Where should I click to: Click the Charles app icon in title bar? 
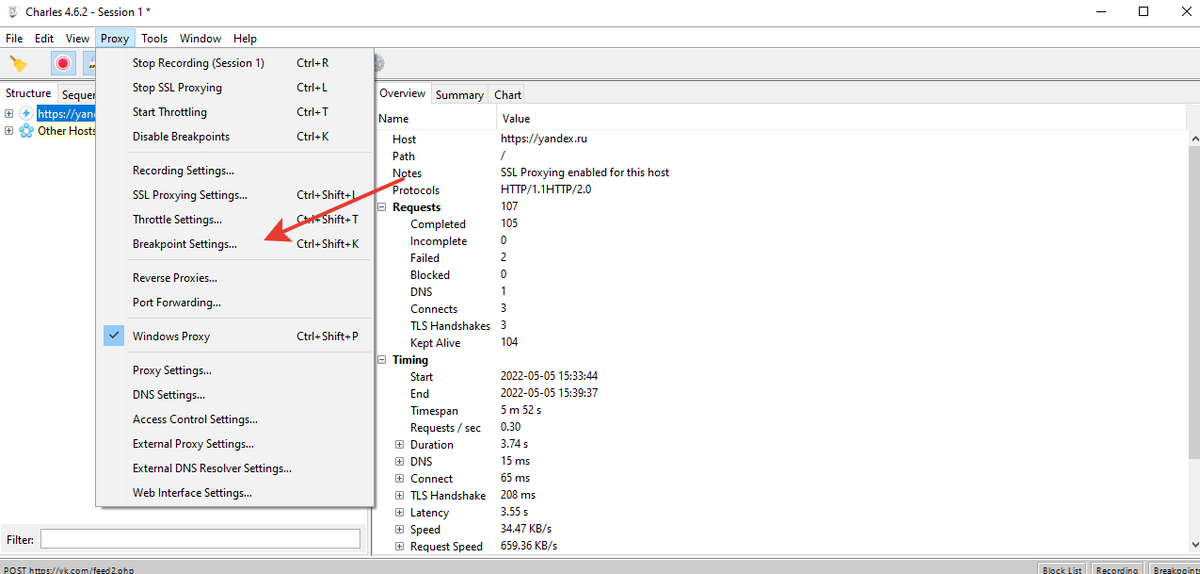[x=13, y=12]
